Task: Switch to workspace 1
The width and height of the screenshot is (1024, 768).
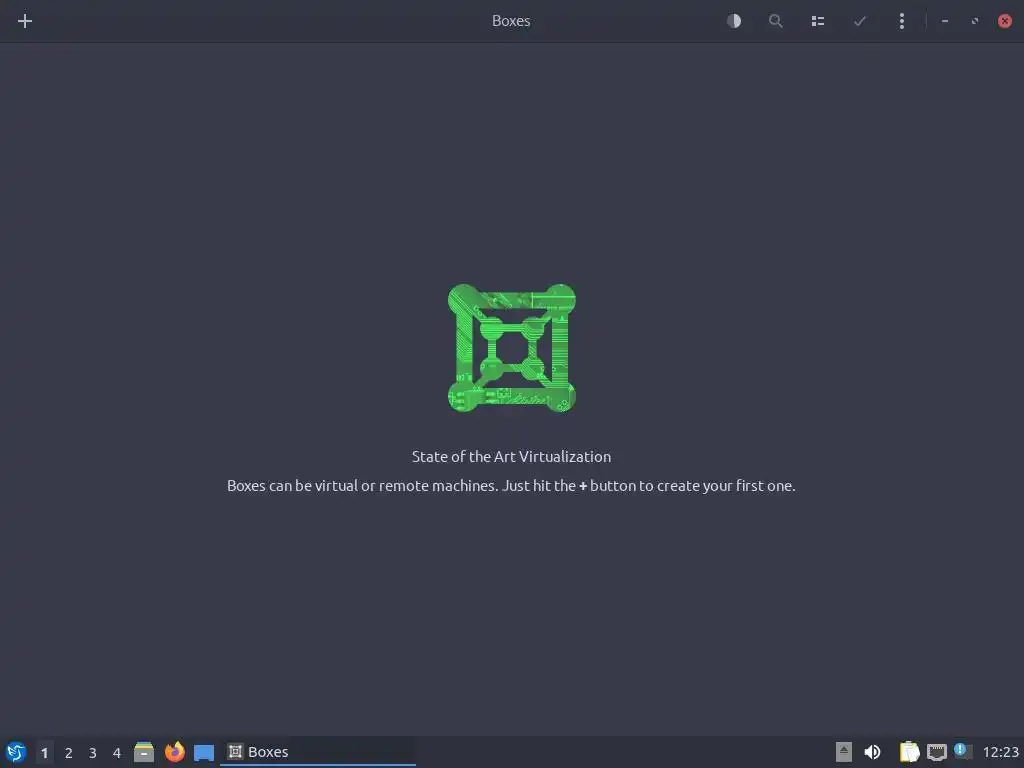Action: tap(44, 753)
